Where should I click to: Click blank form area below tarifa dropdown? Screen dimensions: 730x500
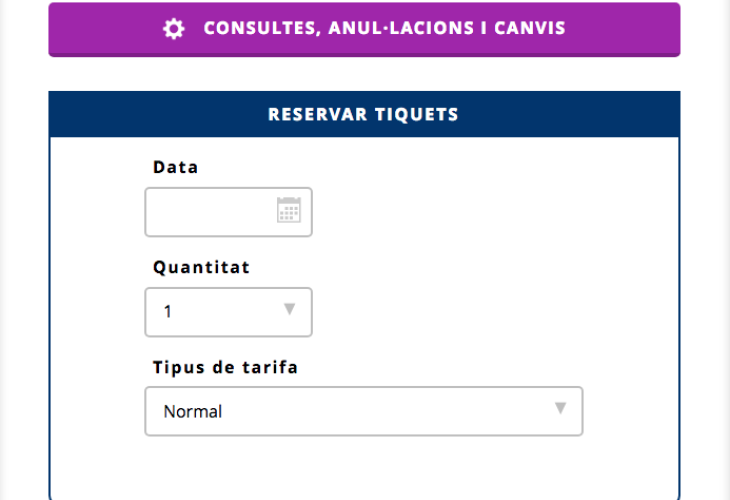tap(363, 464)
